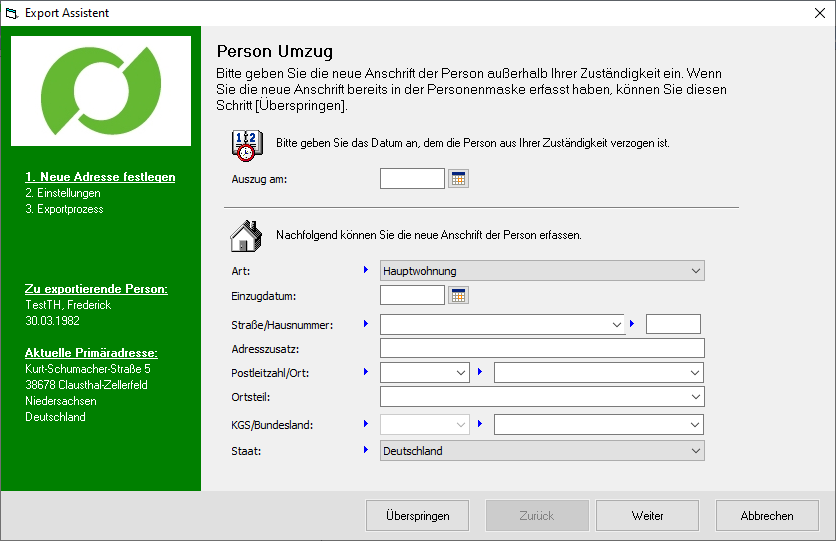Click the Export Assistent title bar icon

click(12, 13)
